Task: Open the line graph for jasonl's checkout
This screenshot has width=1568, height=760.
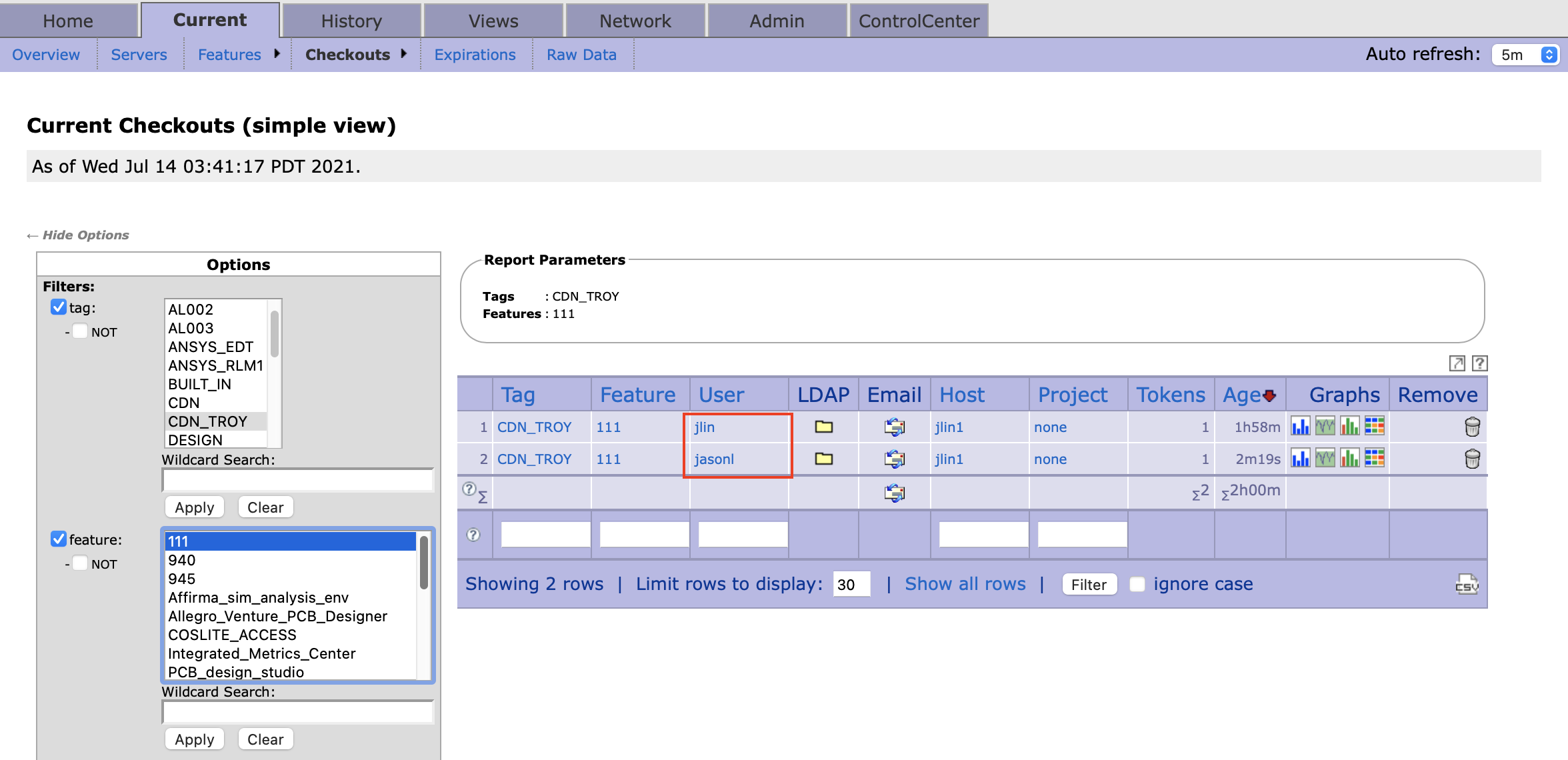Action: click(1325, 459)
